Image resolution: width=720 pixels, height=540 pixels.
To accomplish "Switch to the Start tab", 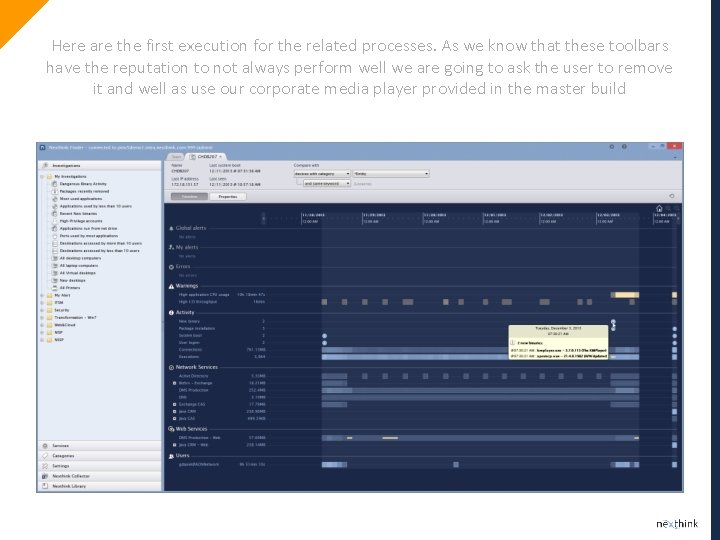I will tap(177, 157).
